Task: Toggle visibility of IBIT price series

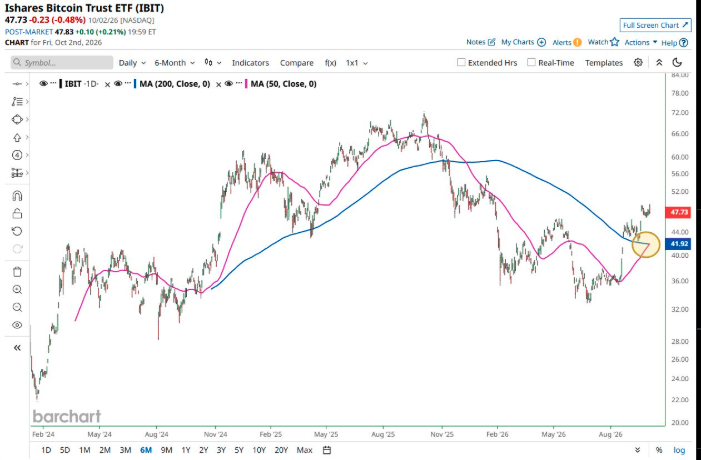Action: click(x=43, y=84)
